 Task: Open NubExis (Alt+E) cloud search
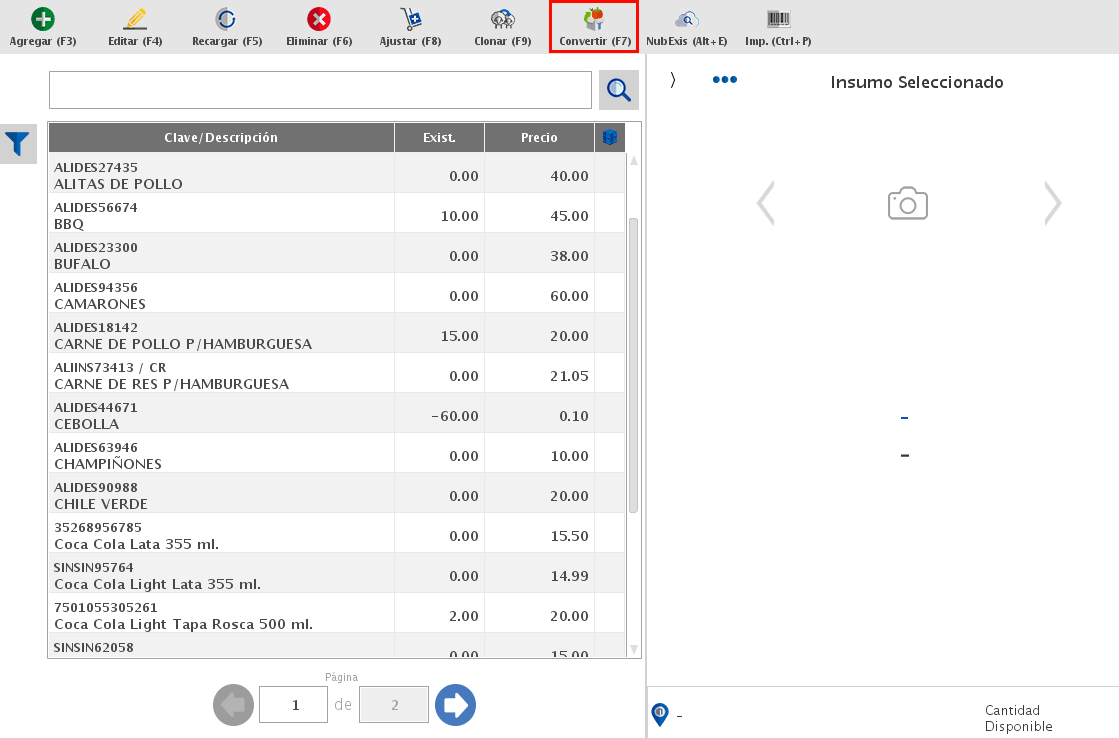tap(686, 20)
